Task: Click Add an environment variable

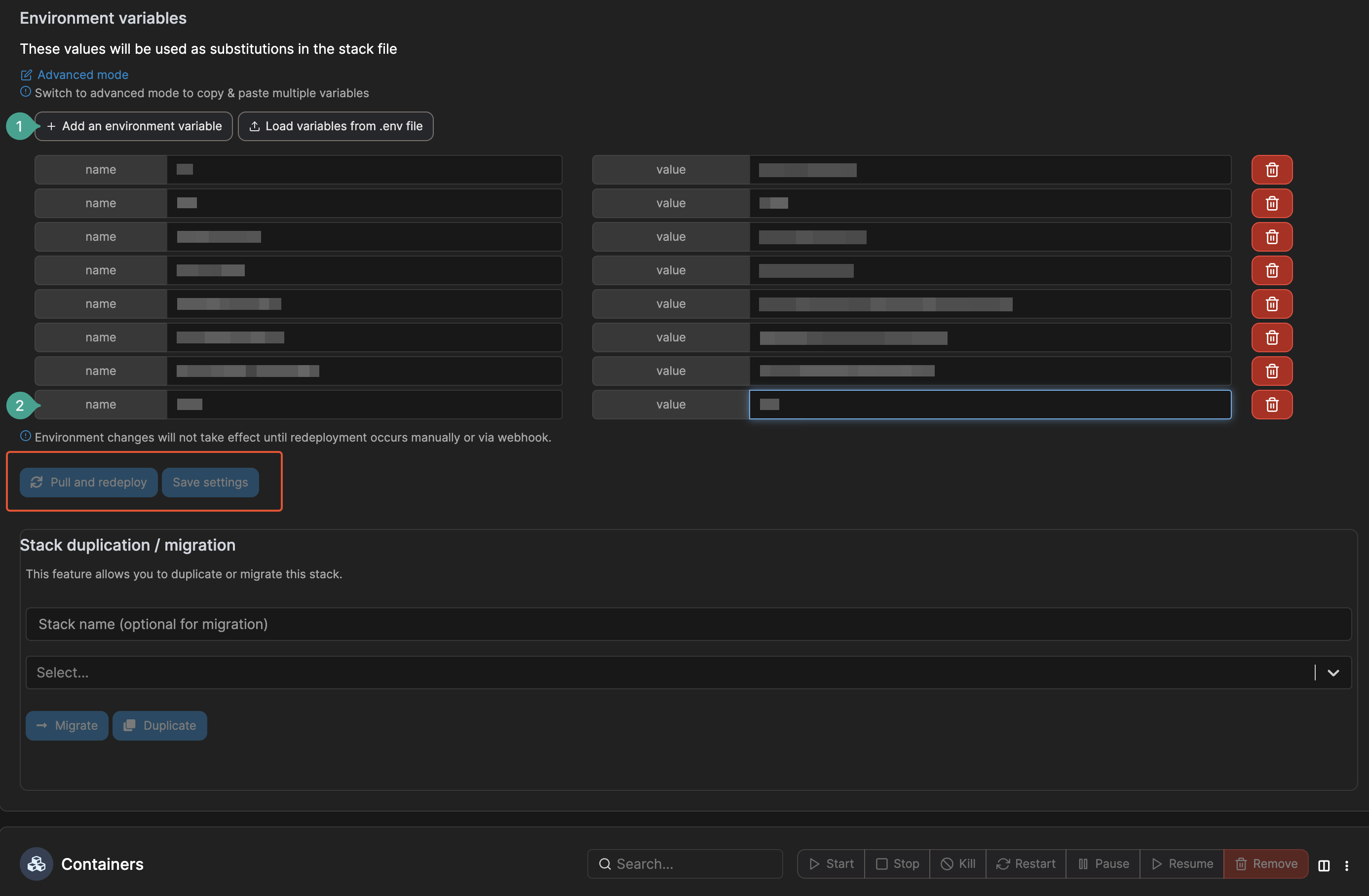Action: pos(133,126)
